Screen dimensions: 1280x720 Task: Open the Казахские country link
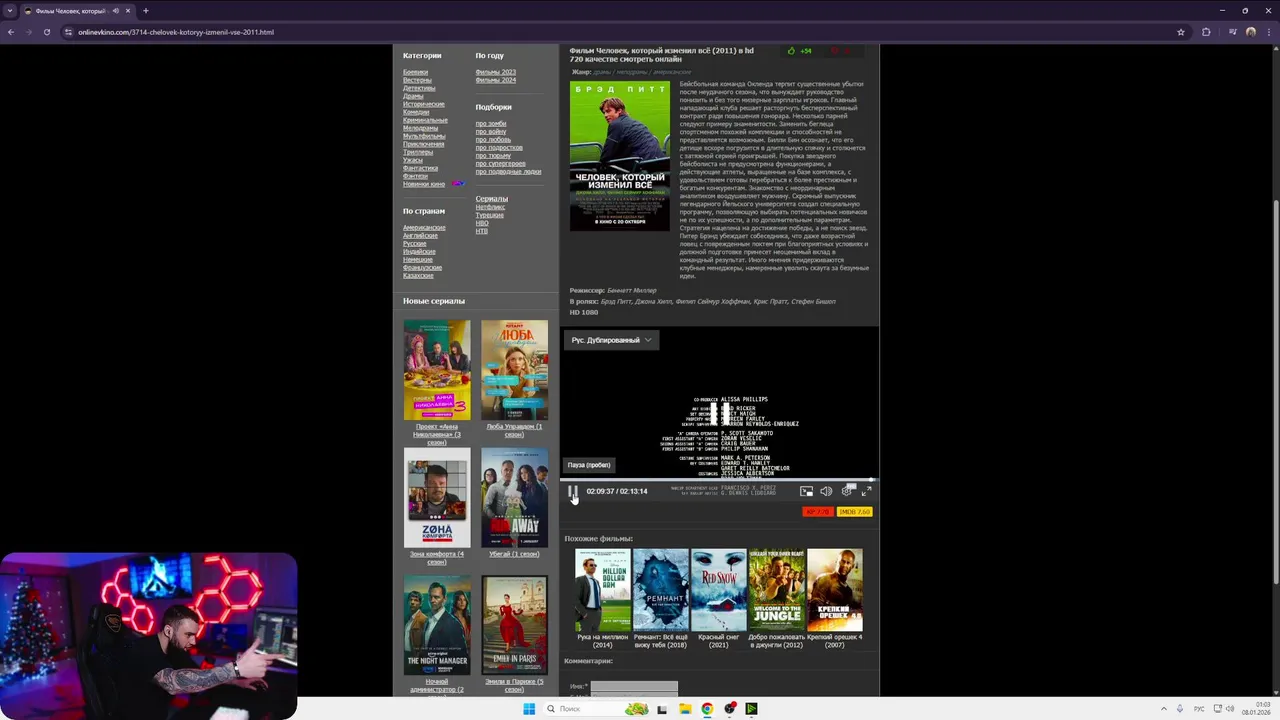pos(418,276)
